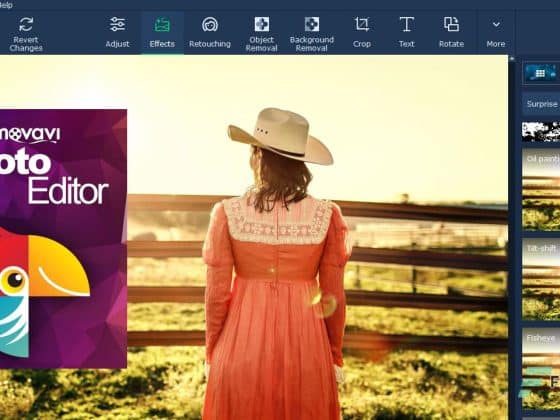Open the Rotate tool
The width and height of the screenshot is (560, 420).
click(x=451, y=33)
